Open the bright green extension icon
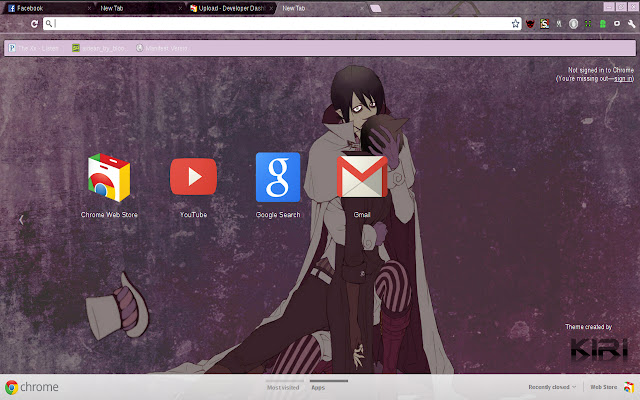This screenshot has height=400, width=640. [602, 24]
